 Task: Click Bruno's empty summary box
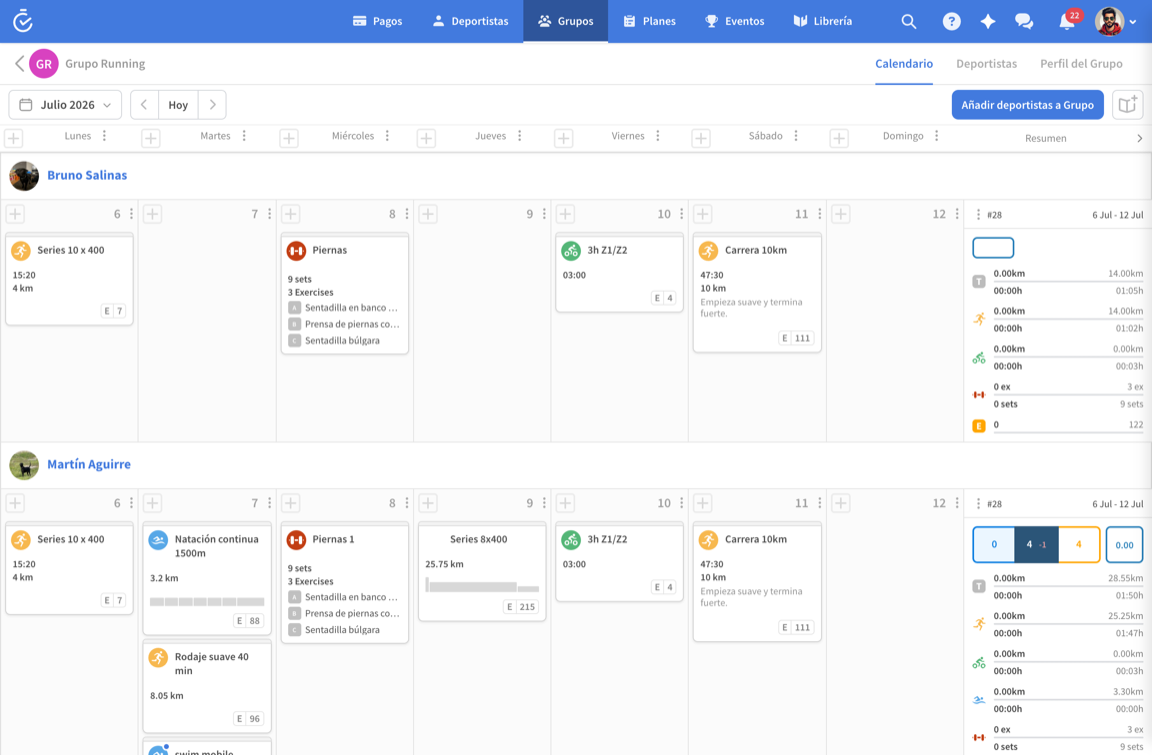click(x=993, y=248)
